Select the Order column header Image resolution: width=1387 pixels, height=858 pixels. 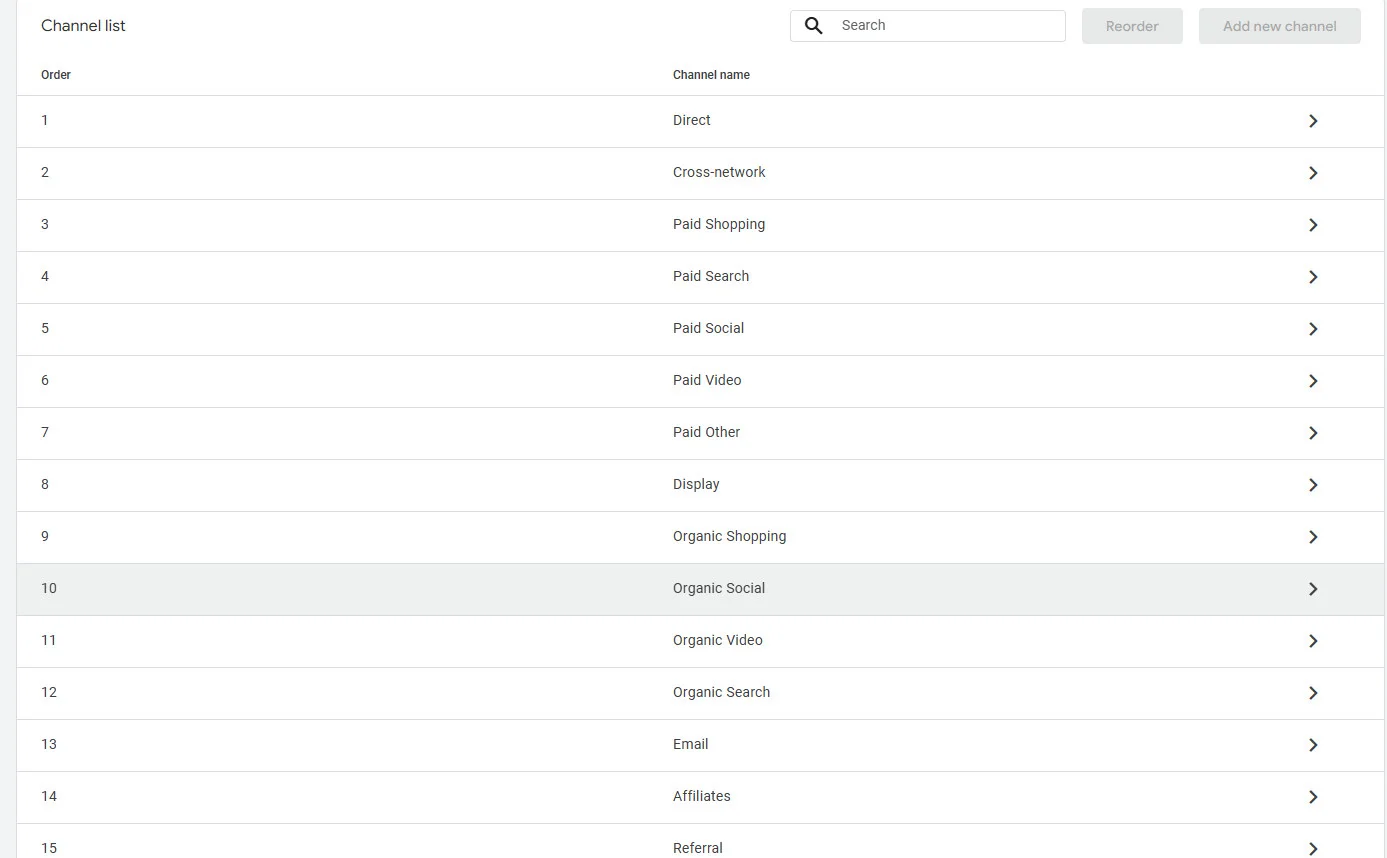pos(56,74)
